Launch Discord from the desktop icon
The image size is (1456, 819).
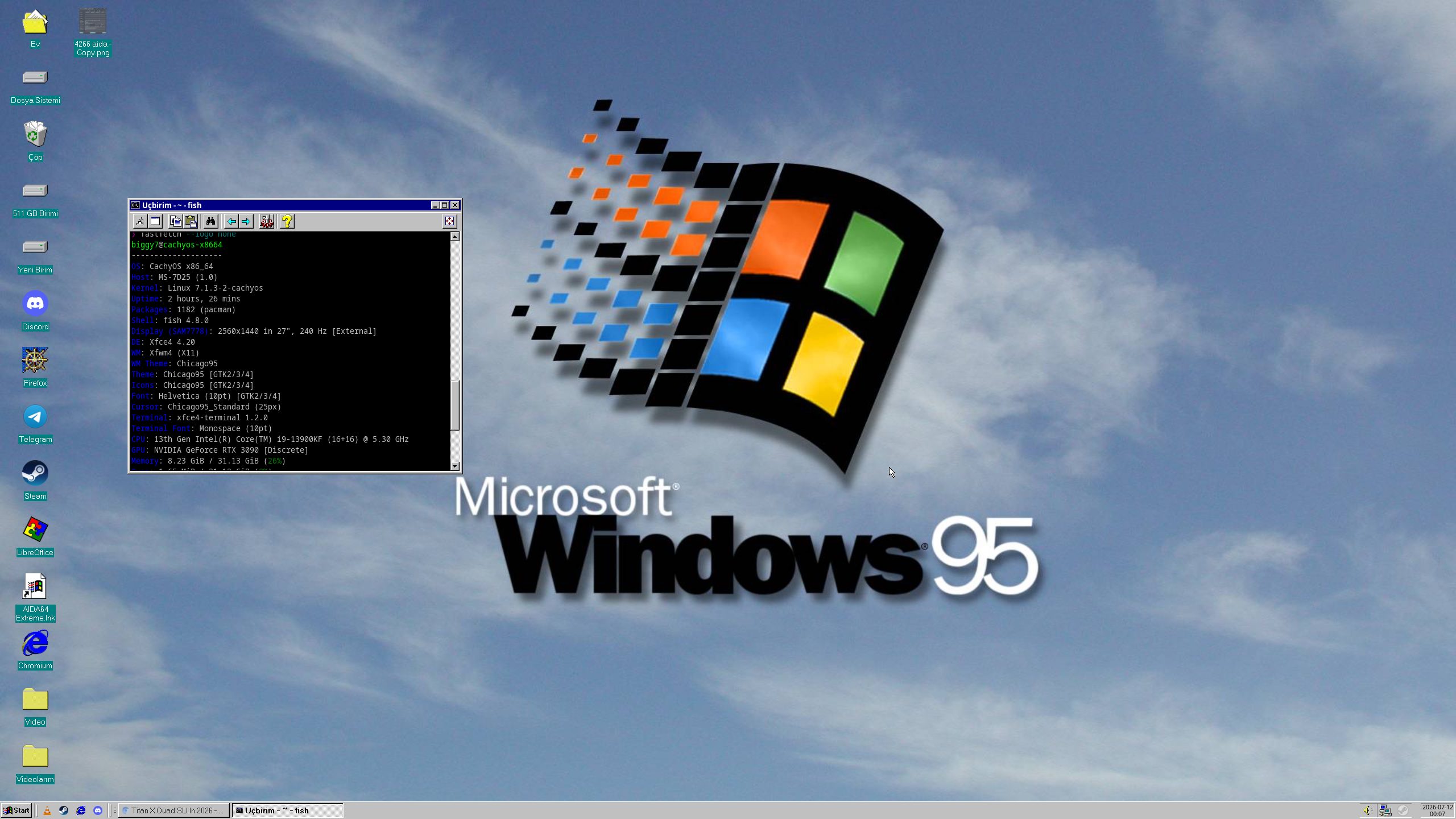coord(35,311)
